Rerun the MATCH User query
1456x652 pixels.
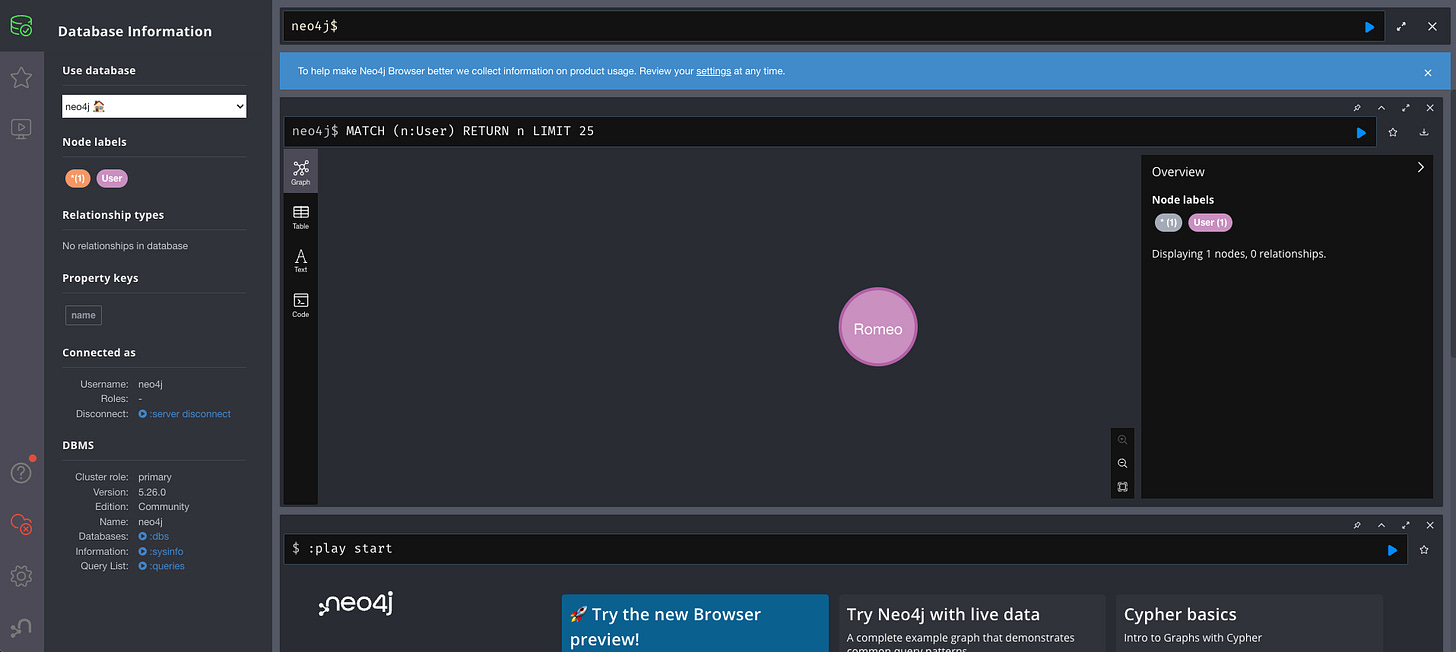(x=1361, y=132)
